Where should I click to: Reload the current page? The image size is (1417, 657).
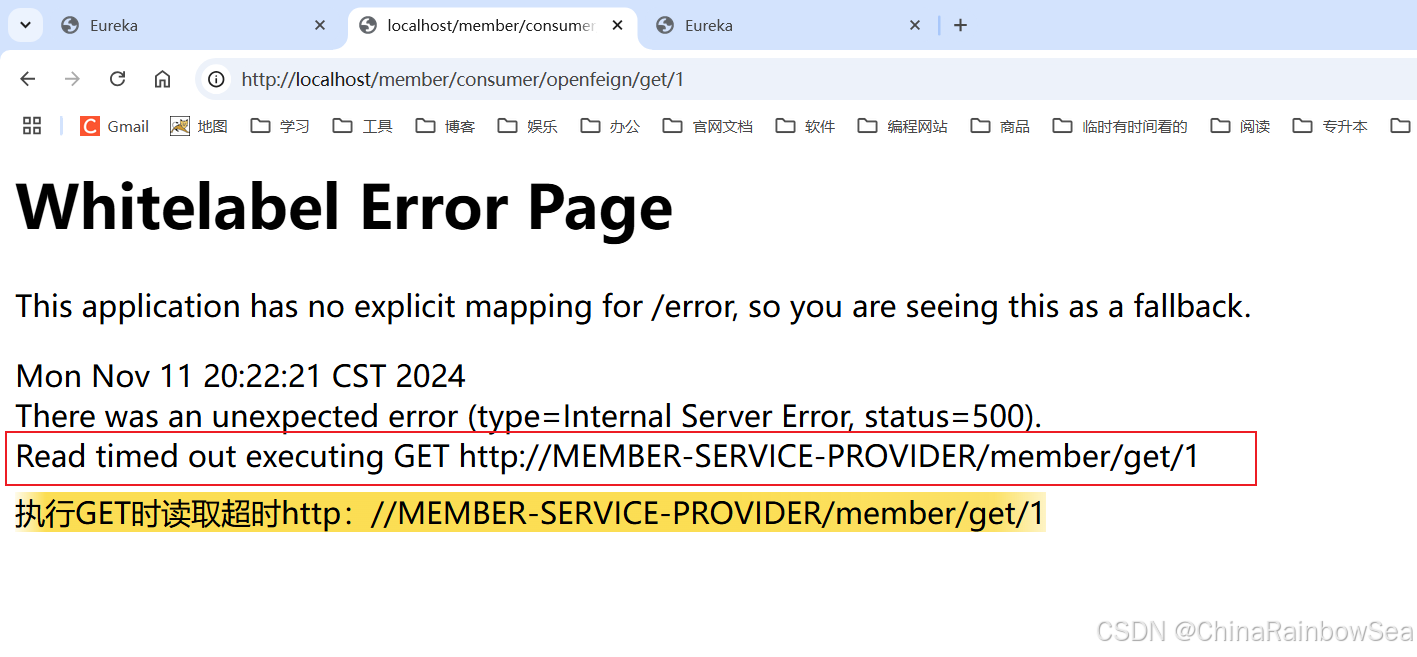(117, 79)
